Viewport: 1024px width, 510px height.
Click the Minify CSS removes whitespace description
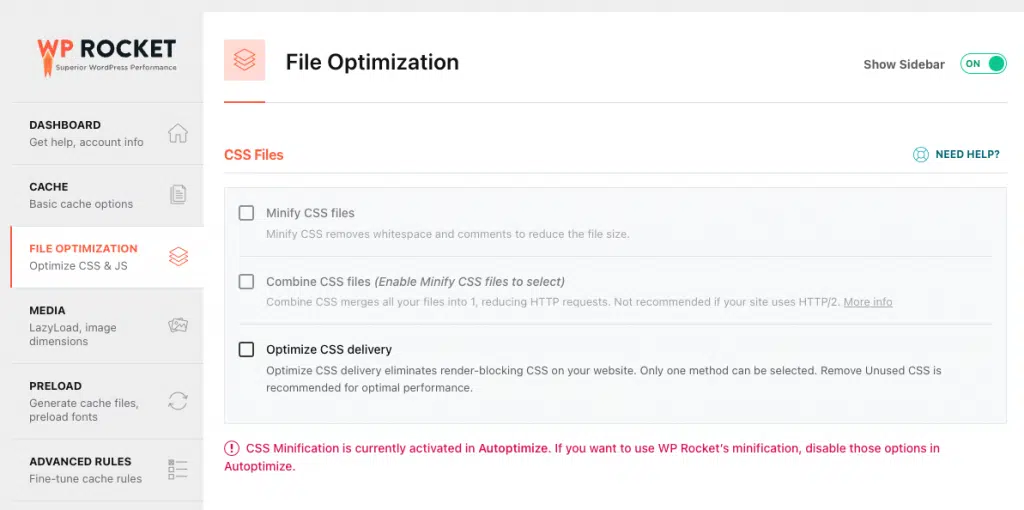point(447,234)
